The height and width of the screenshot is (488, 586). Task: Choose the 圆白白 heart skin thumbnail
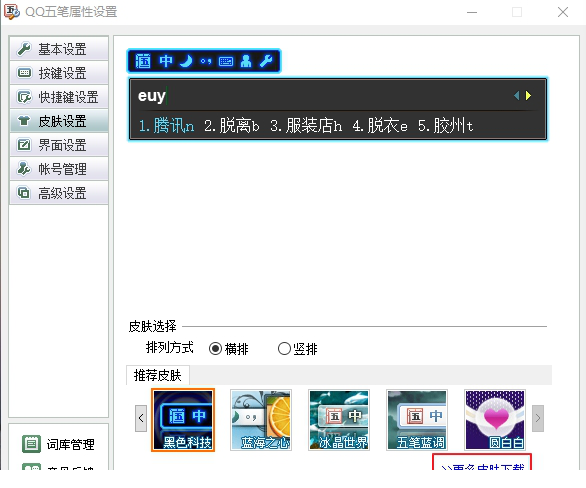(495, 420)
